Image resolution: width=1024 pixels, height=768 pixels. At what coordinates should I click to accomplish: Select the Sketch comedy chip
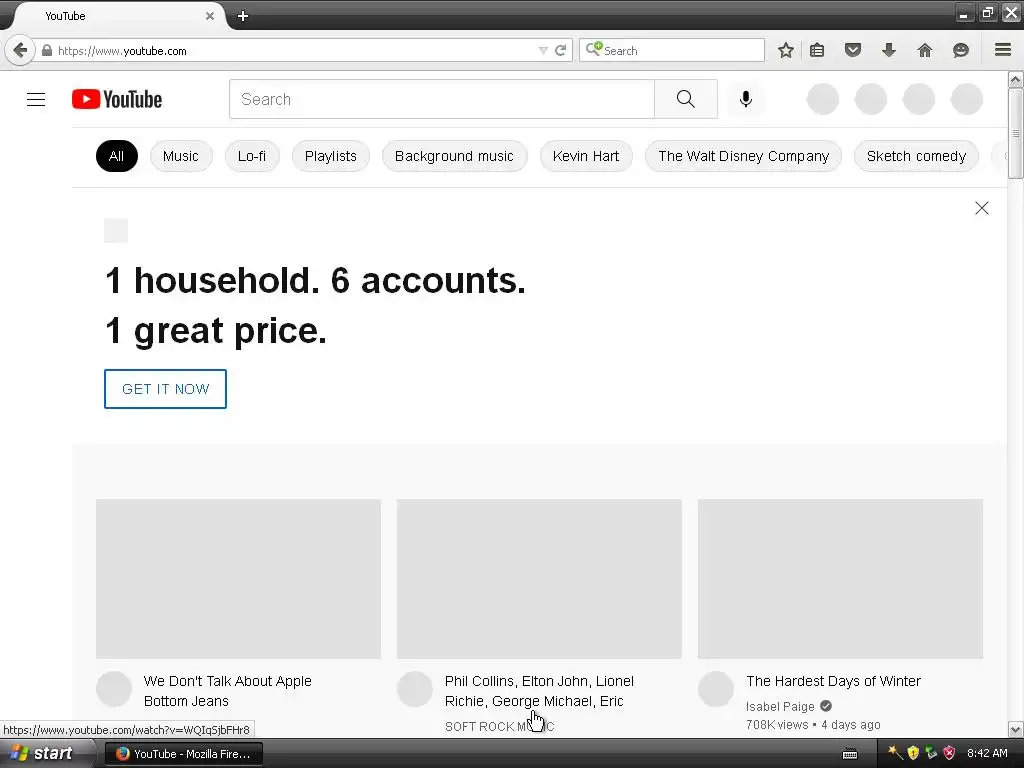click(x=916, y=156)
